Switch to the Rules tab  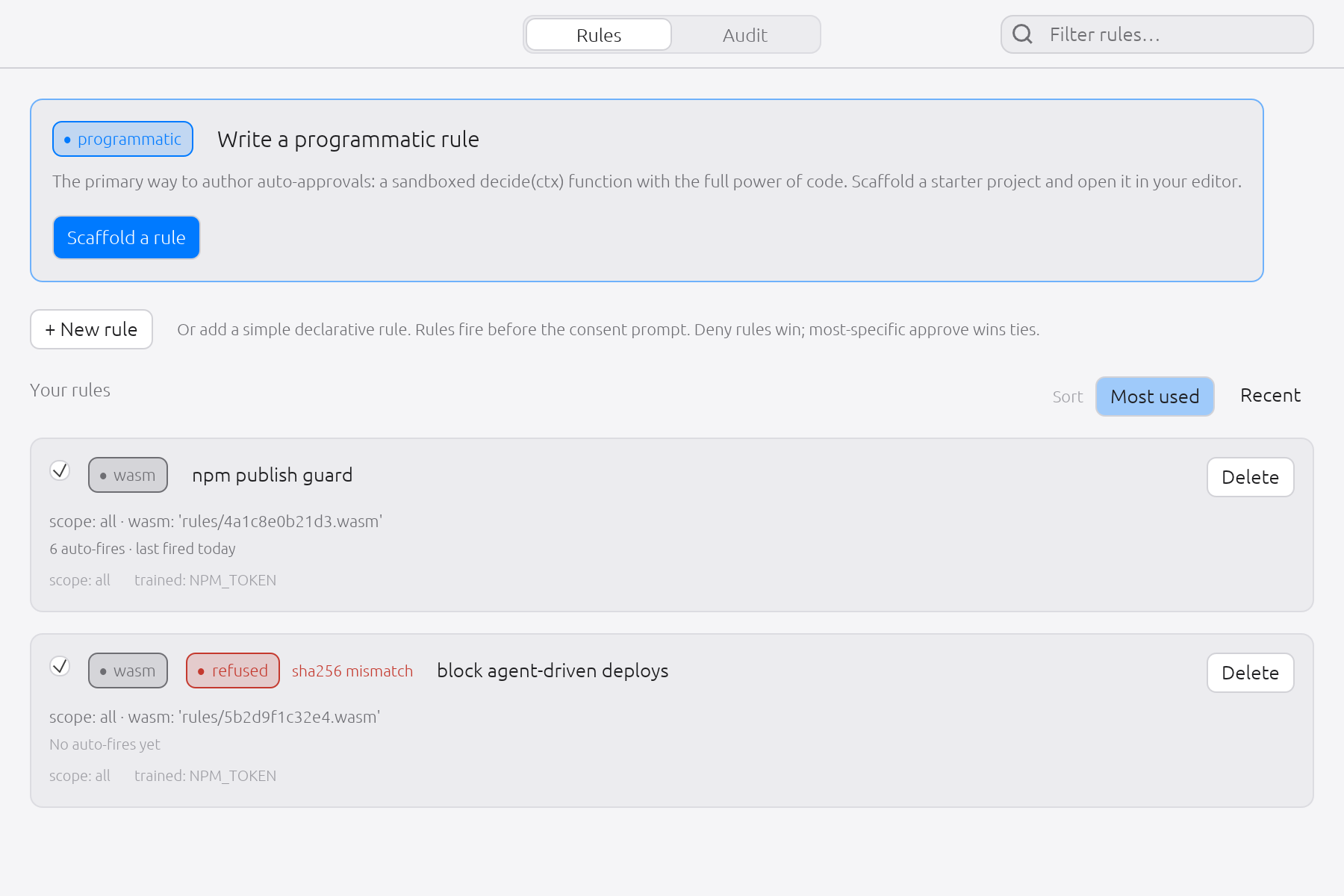click(599, 35)
